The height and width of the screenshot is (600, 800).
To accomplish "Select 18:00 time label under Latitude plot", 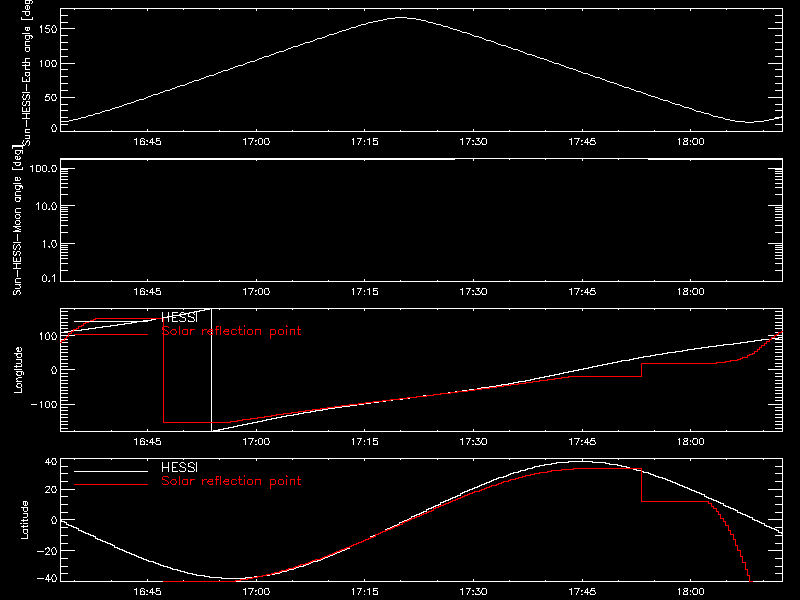I will point(691,592).
